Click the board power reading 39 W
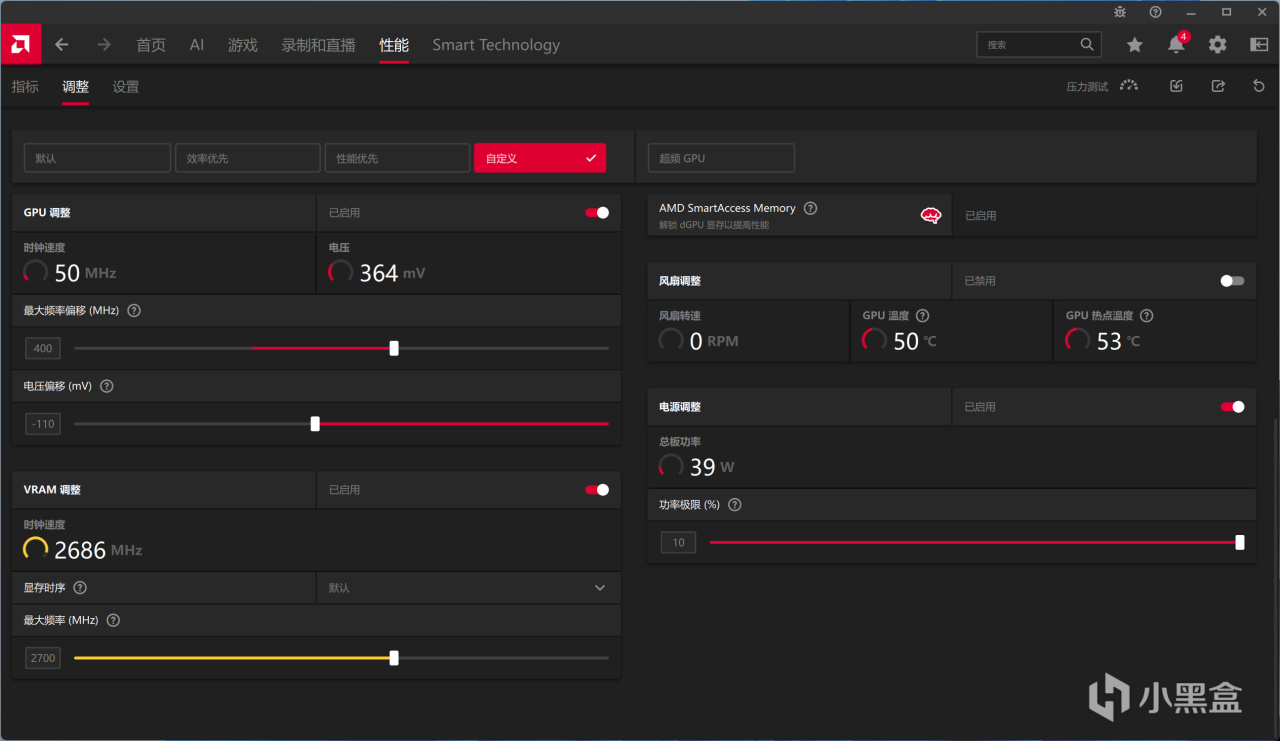This screenshot has width=1280, height=741. pyautogui.click(x=712, y=467)
